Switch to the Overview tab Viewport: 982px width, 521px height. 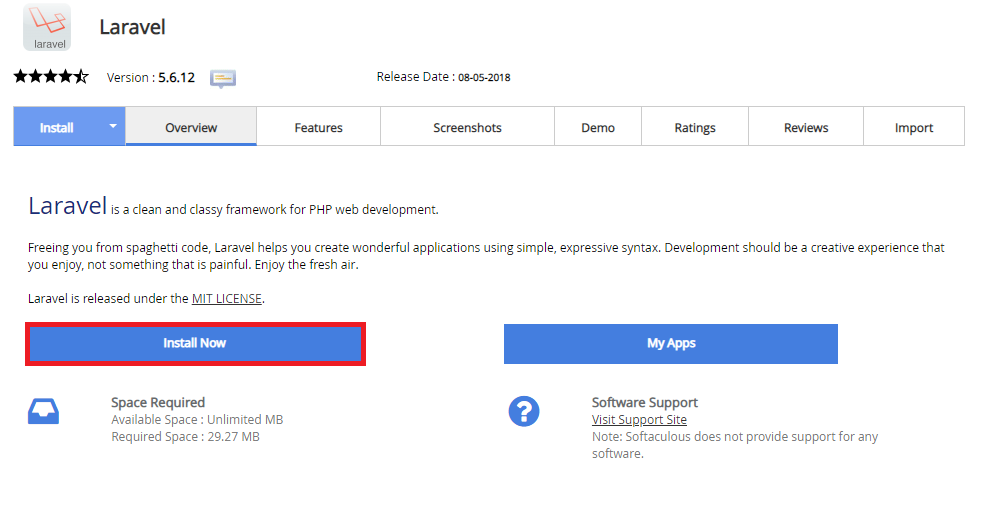[x=191, y=128]
